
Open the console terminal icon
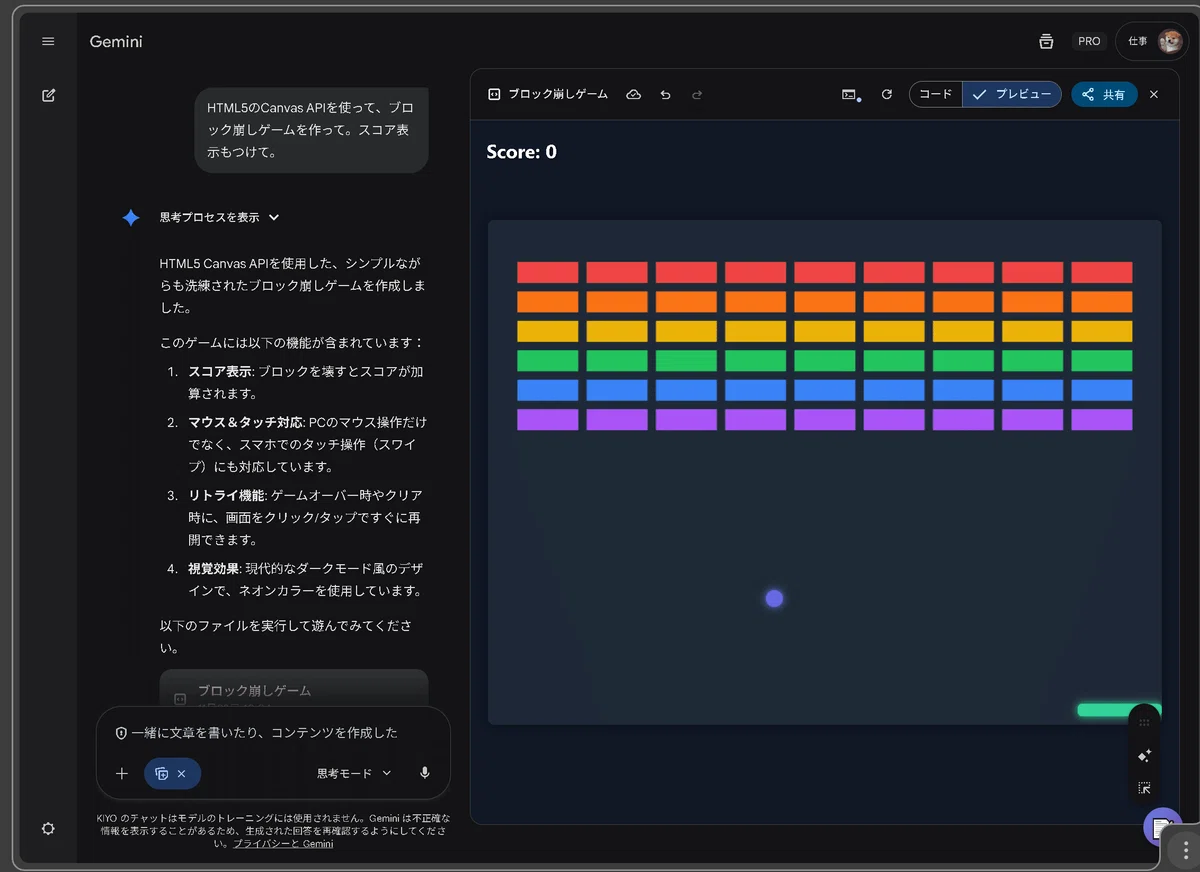click(850, 94)
